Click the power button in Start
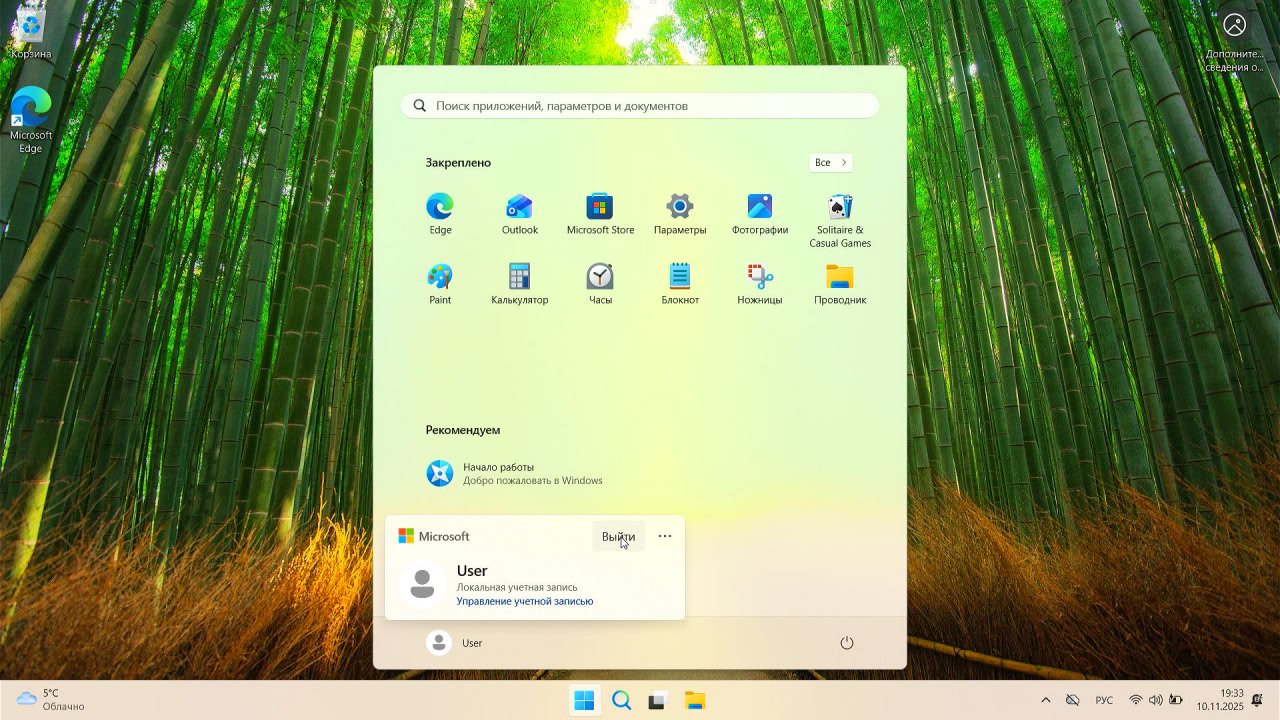The height and width of the screenshot is (720, 1280). click(x=847, y=643)
